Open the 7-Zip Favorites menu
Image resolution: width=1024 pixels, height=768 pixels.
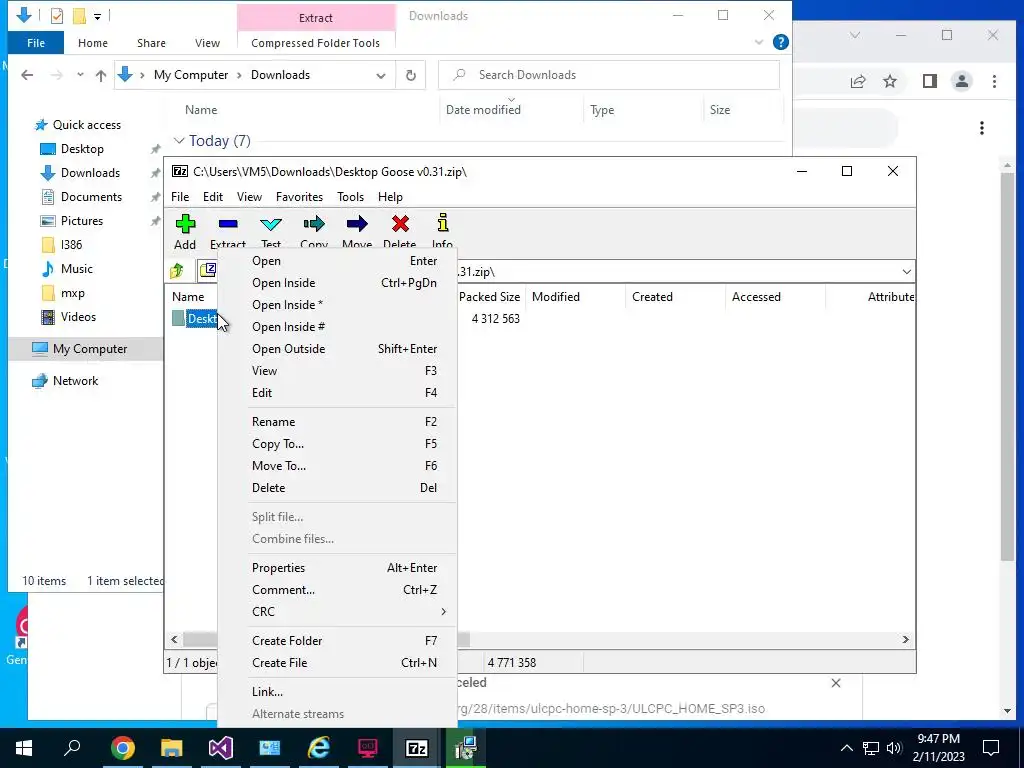300,197
